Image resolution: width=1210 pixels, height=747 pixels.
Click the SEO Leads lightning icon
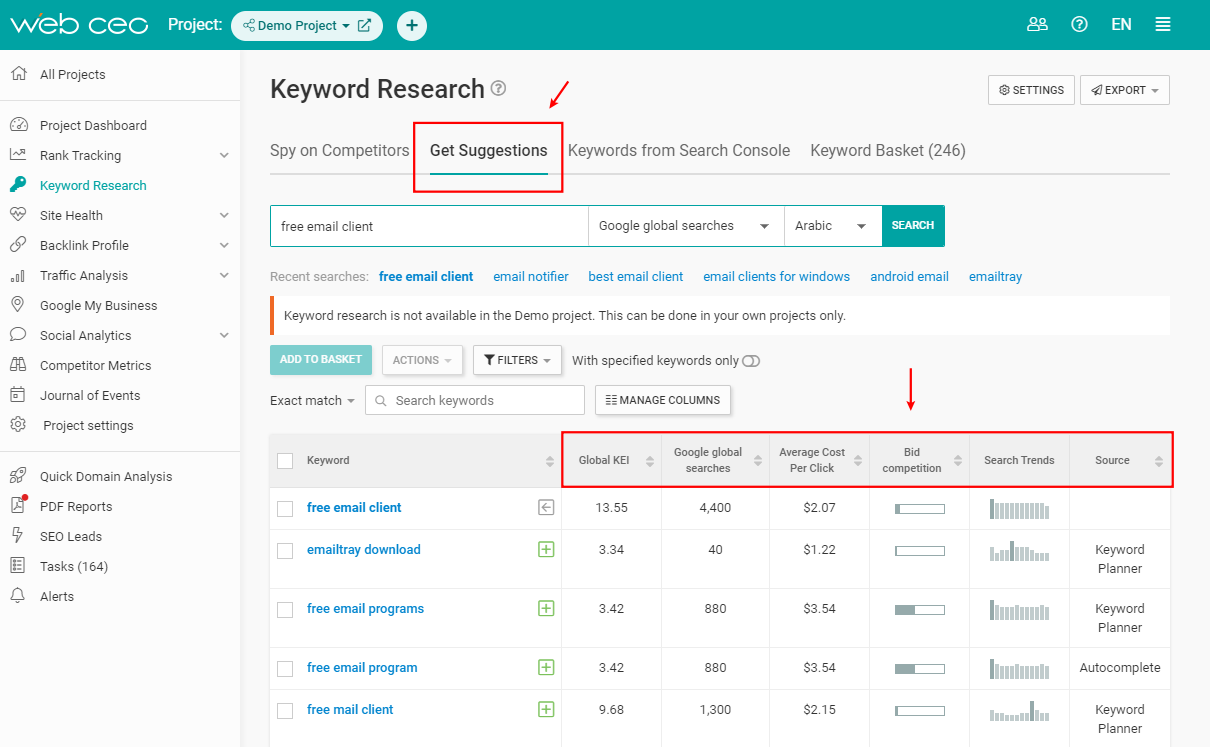point(18,536)
